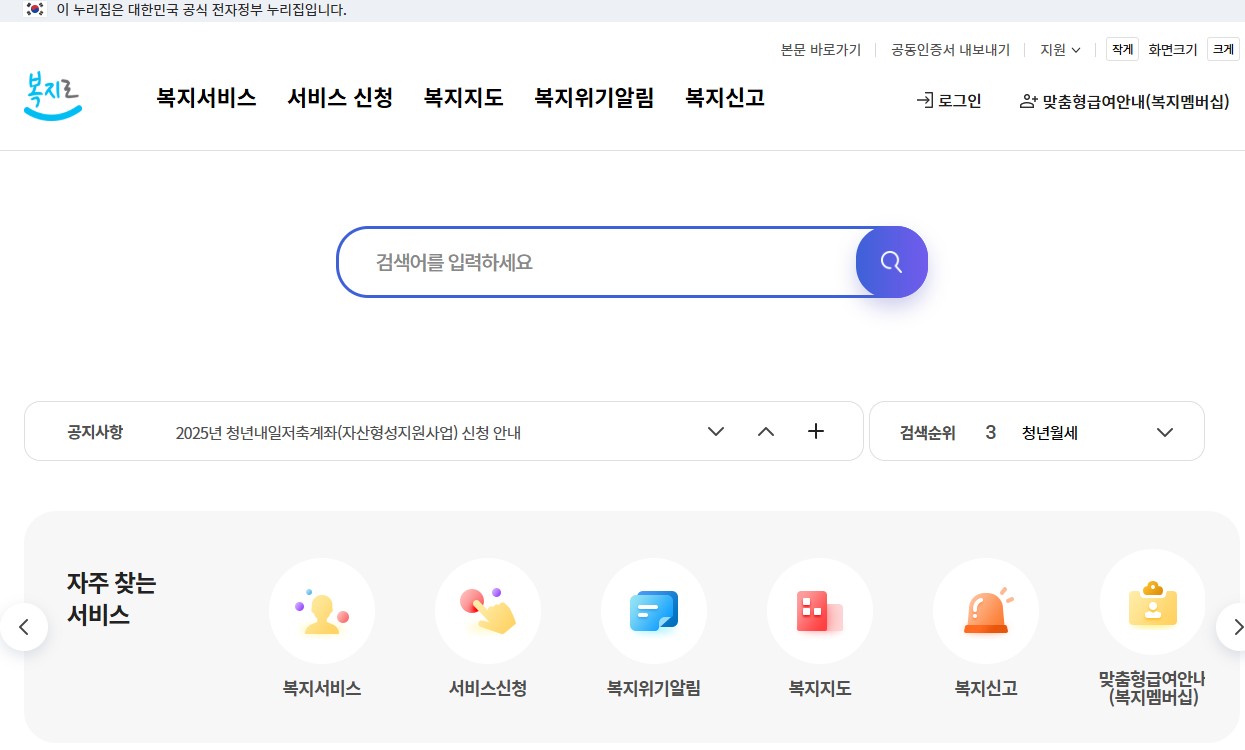1245x750 pixels.
Task: Show next notice with down chevron
Action: (716, 432)
